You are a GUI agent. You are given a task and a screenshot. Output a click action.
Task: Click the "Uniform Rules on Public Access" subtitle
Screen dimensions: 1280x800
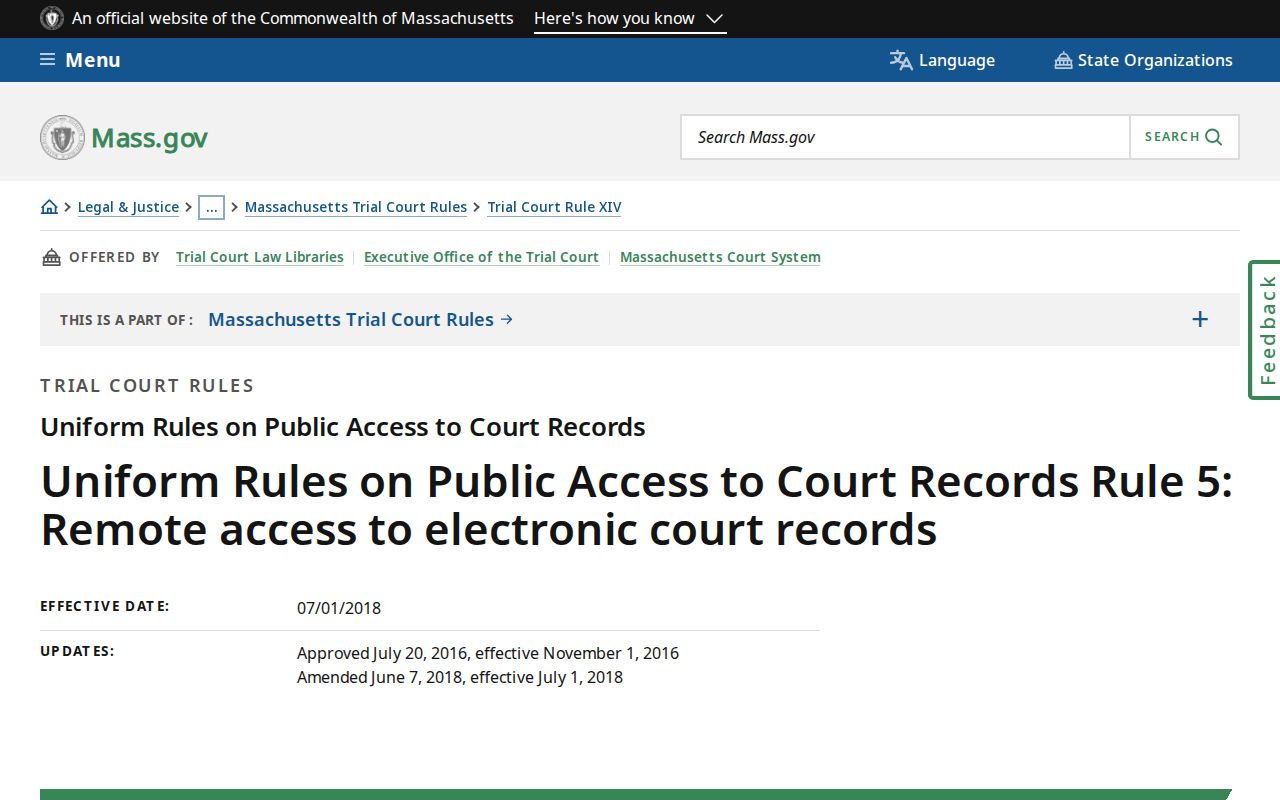pyautogui.click(x=343, y=427)
